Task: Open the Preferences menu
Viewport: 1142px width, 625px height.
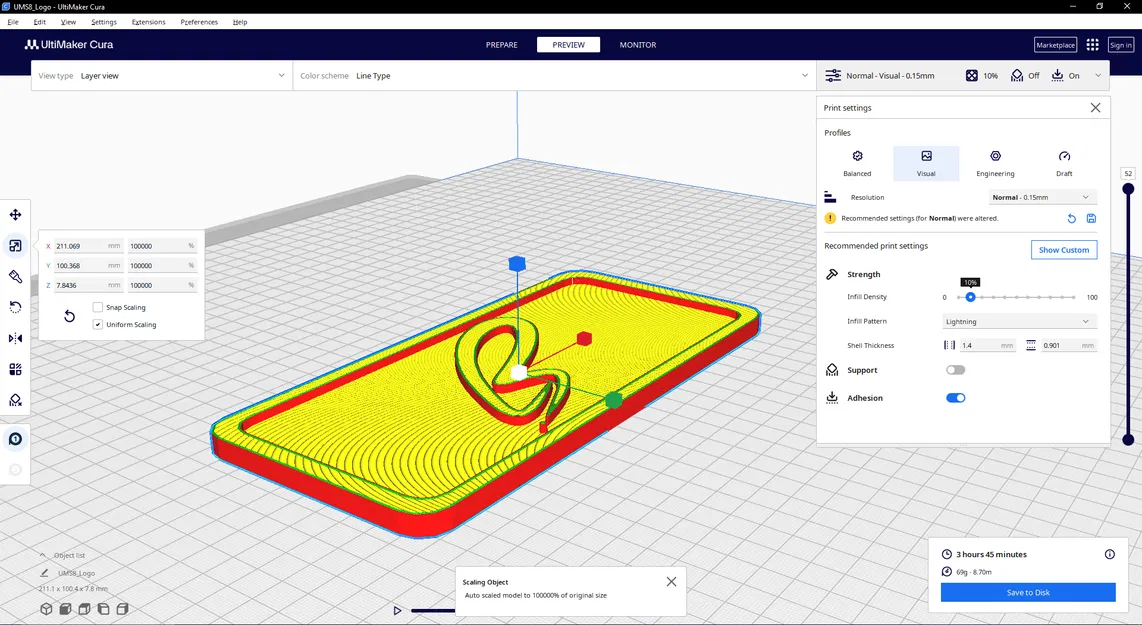Action: click(199, 22)
